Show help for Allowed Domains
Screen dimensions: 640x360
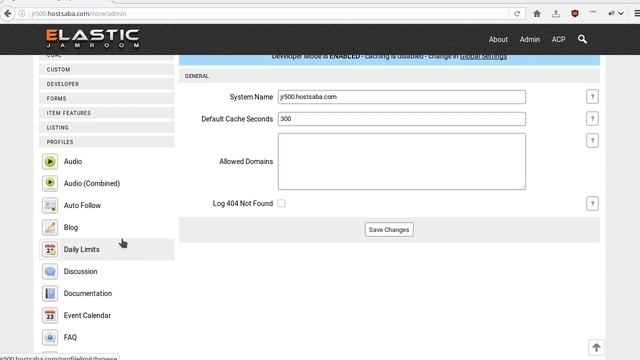(x=592, y=141)
